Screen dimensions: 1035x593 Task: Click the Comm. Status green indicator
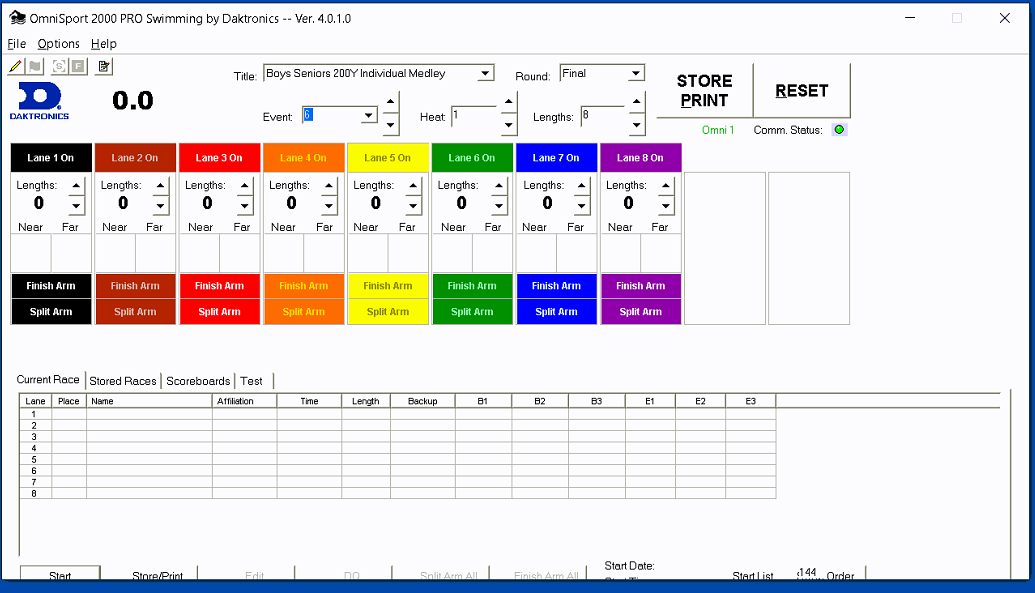tap(839, 130)
